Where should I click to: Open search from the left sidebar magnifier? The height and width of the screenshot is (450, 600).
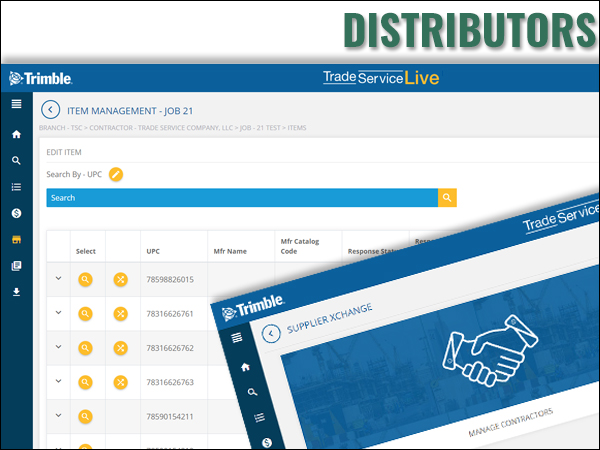16,160
